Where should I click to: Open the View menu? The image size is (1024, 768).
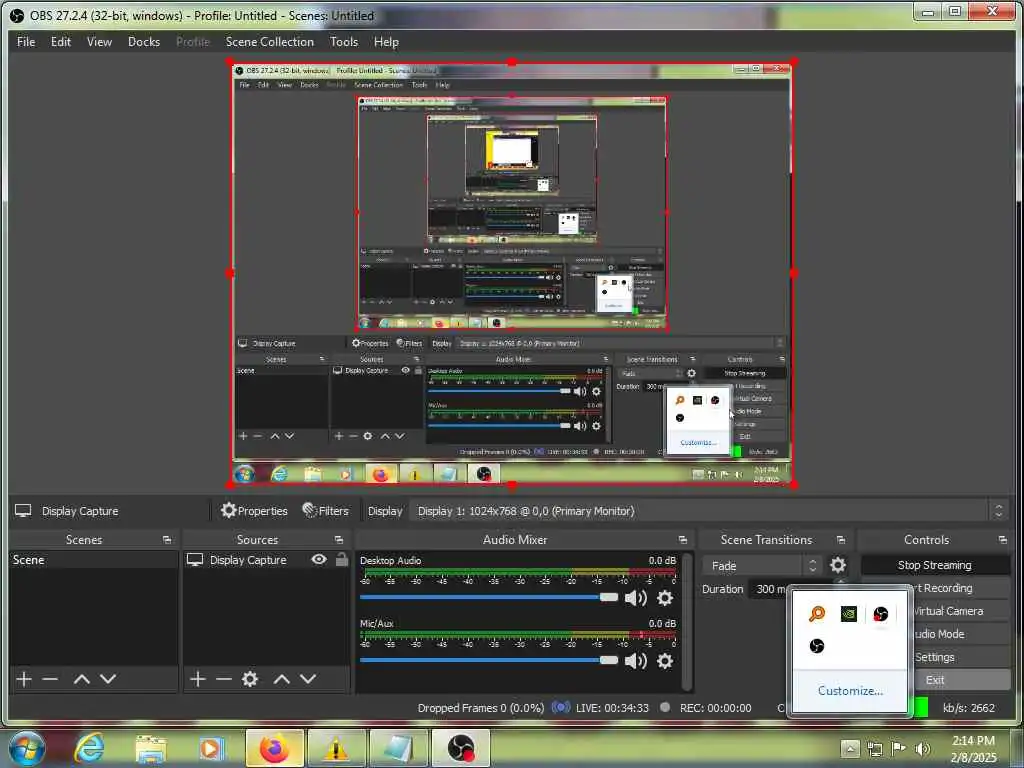pyautogui.click(x=99, y=42)
